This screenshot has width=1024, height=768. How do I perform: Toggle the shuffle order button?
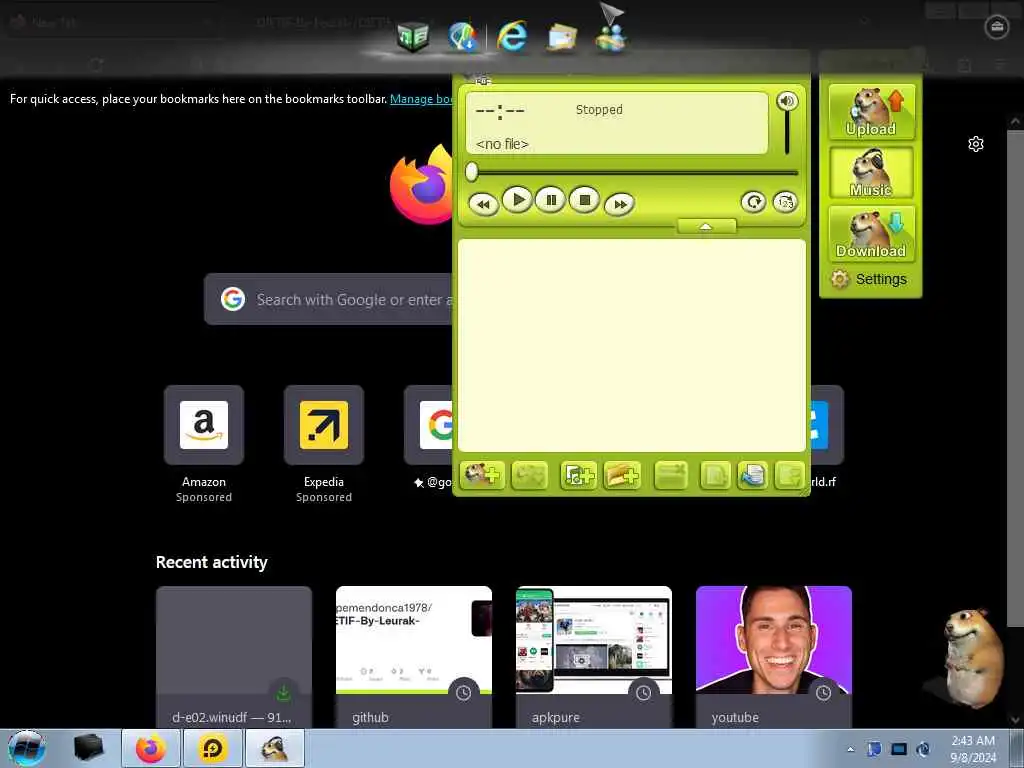click(x=785, y=202)
